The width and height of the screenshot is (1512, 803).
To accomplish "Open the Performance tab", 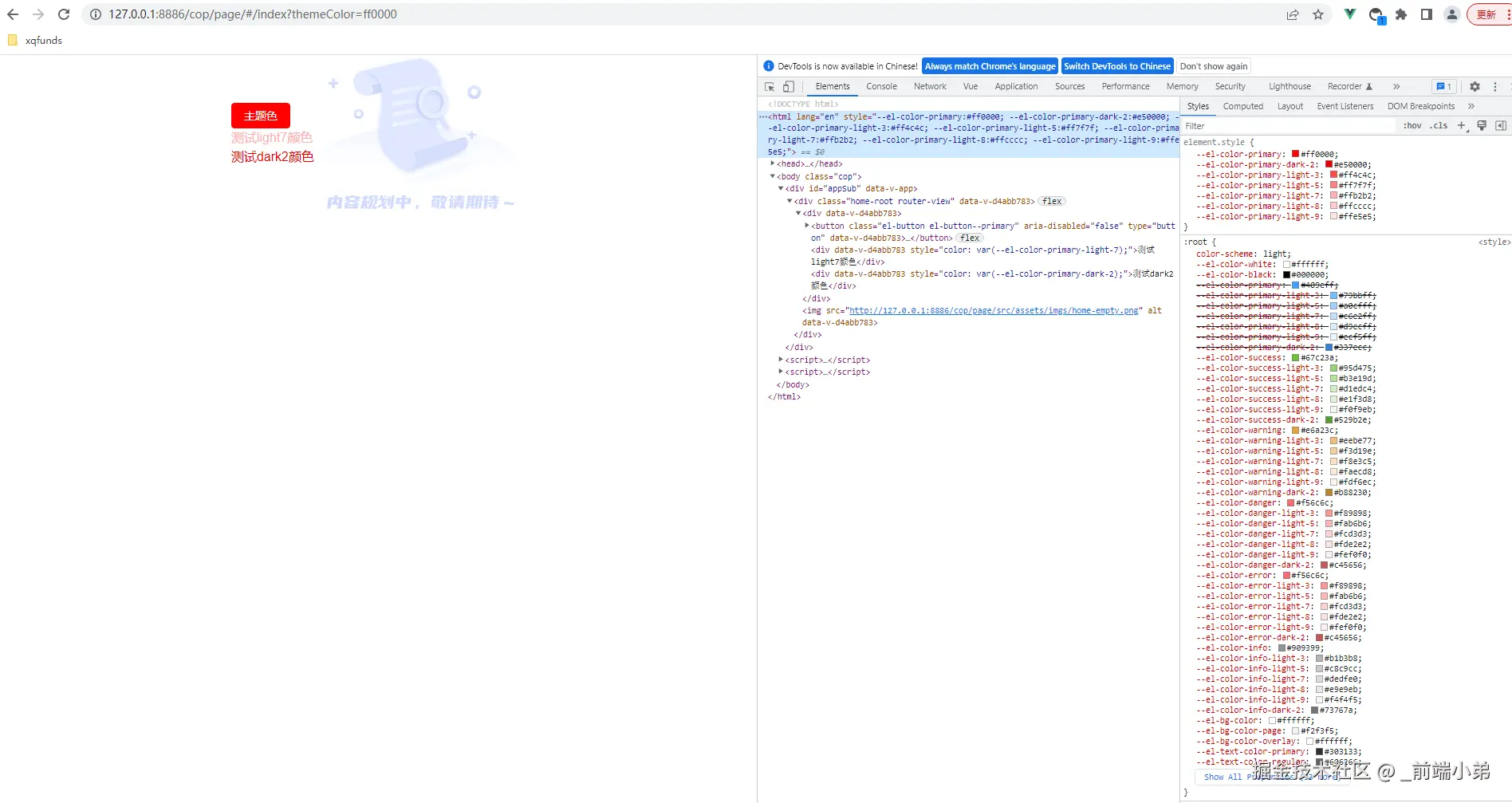I will pos(1125,87).
